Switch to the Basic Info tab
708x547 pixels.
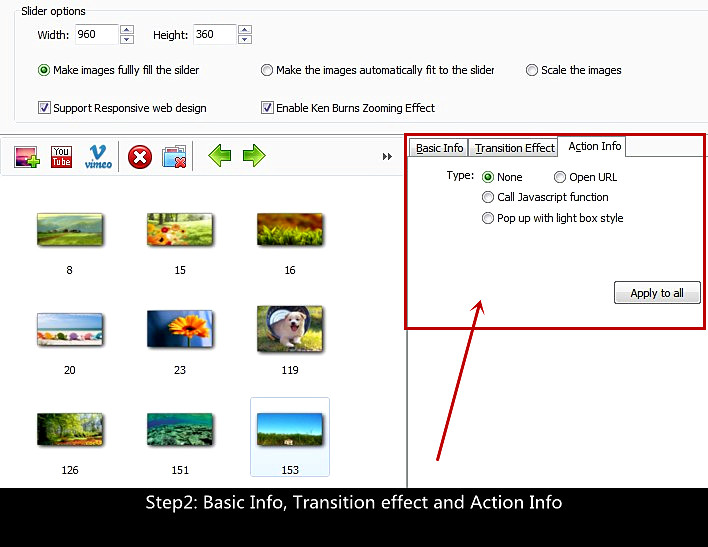click(439, 148)
